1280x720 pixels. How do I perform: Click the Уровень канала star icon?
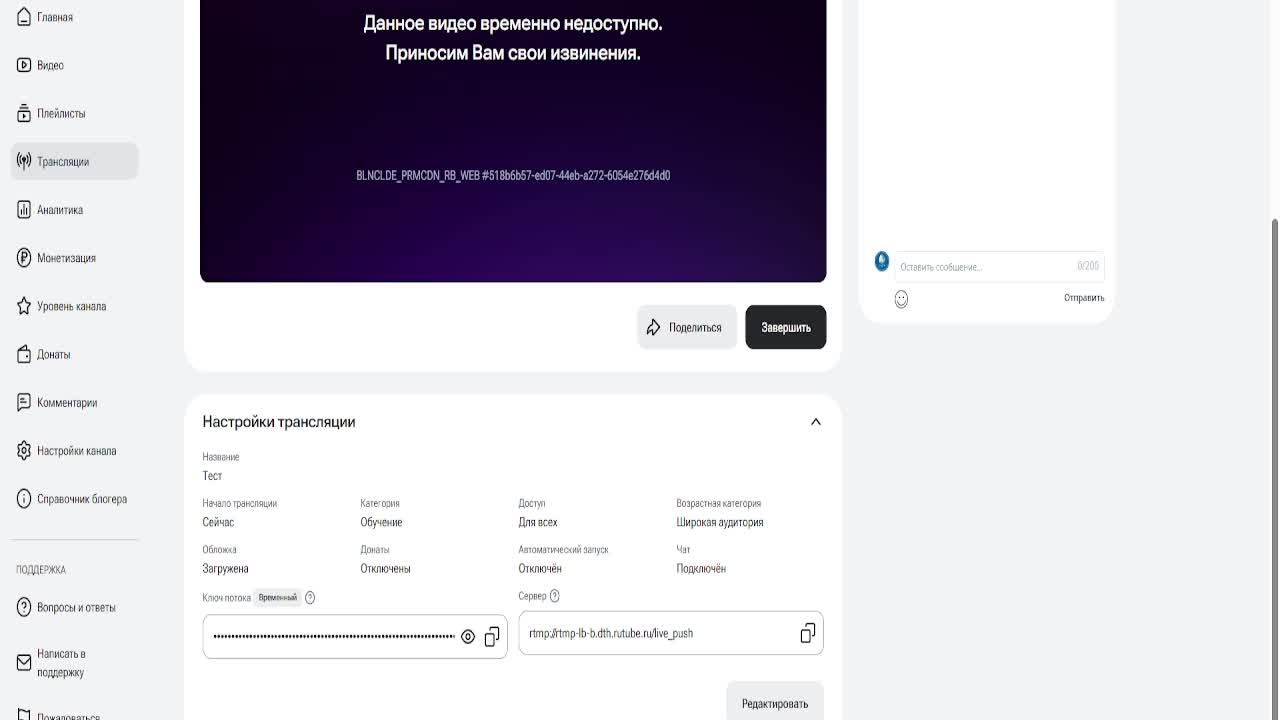tap(24, 306)
